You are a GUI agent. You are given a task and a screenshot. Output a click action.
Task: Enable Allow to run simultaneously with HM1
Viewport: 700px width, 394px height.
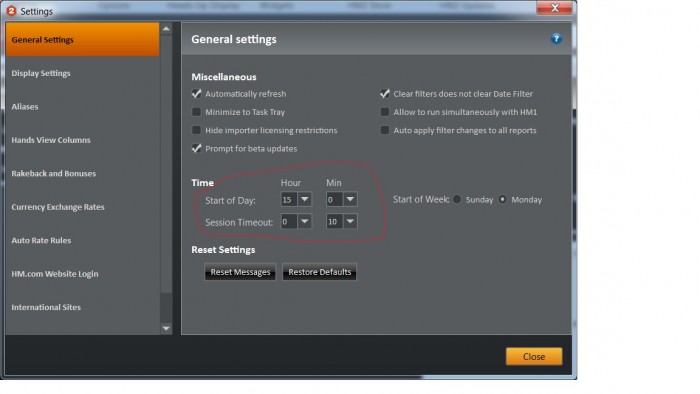point(384,112)
